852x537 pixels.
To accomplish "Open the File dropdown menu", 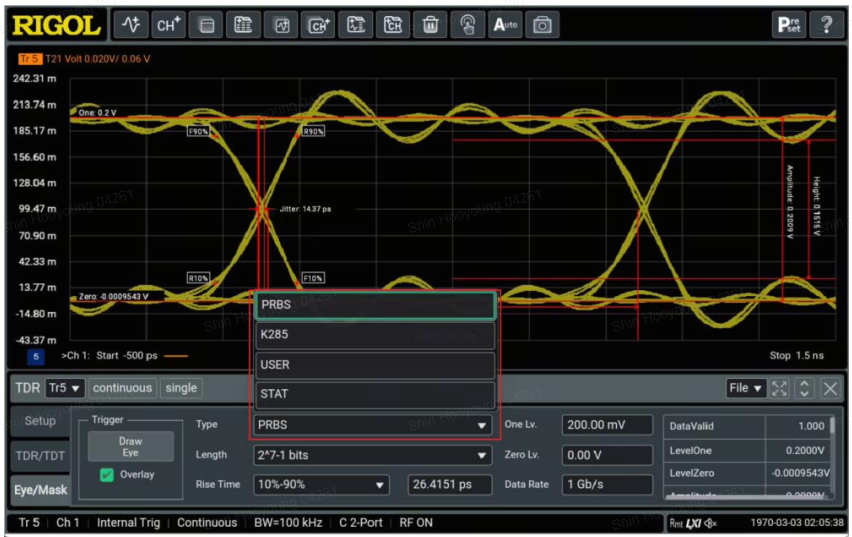I will tap(746, 388).
